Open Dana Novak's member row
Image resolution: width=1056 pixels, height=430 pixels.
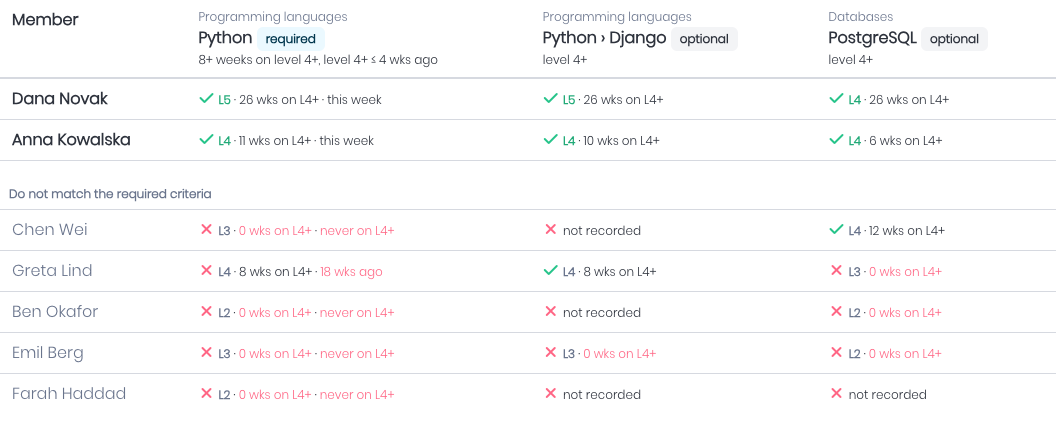coord(528,99)
